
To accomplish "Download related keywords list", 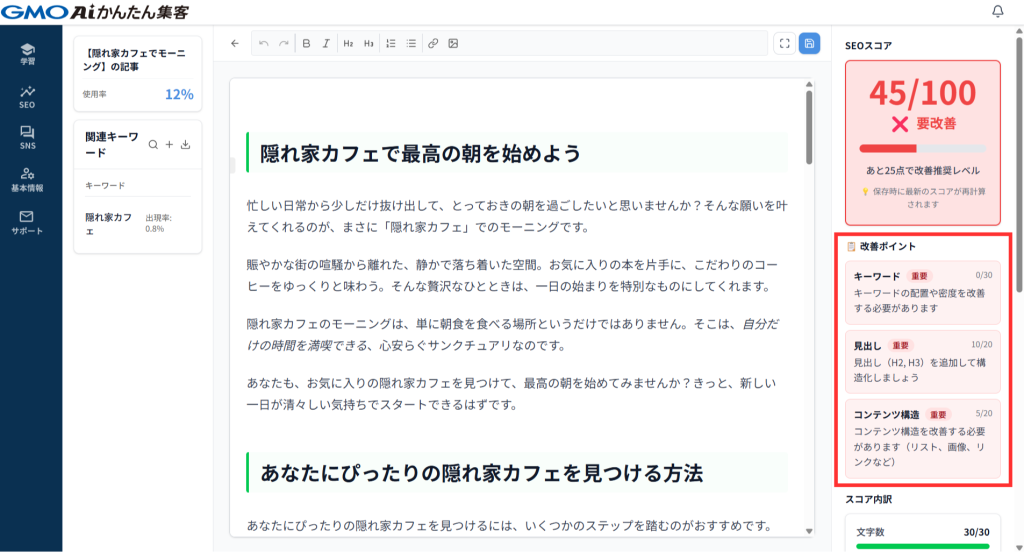I will click(186, 145).
